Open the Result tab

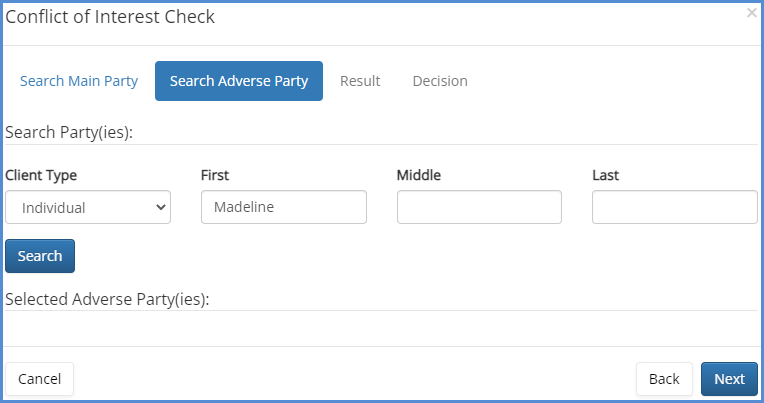[360, 81]
